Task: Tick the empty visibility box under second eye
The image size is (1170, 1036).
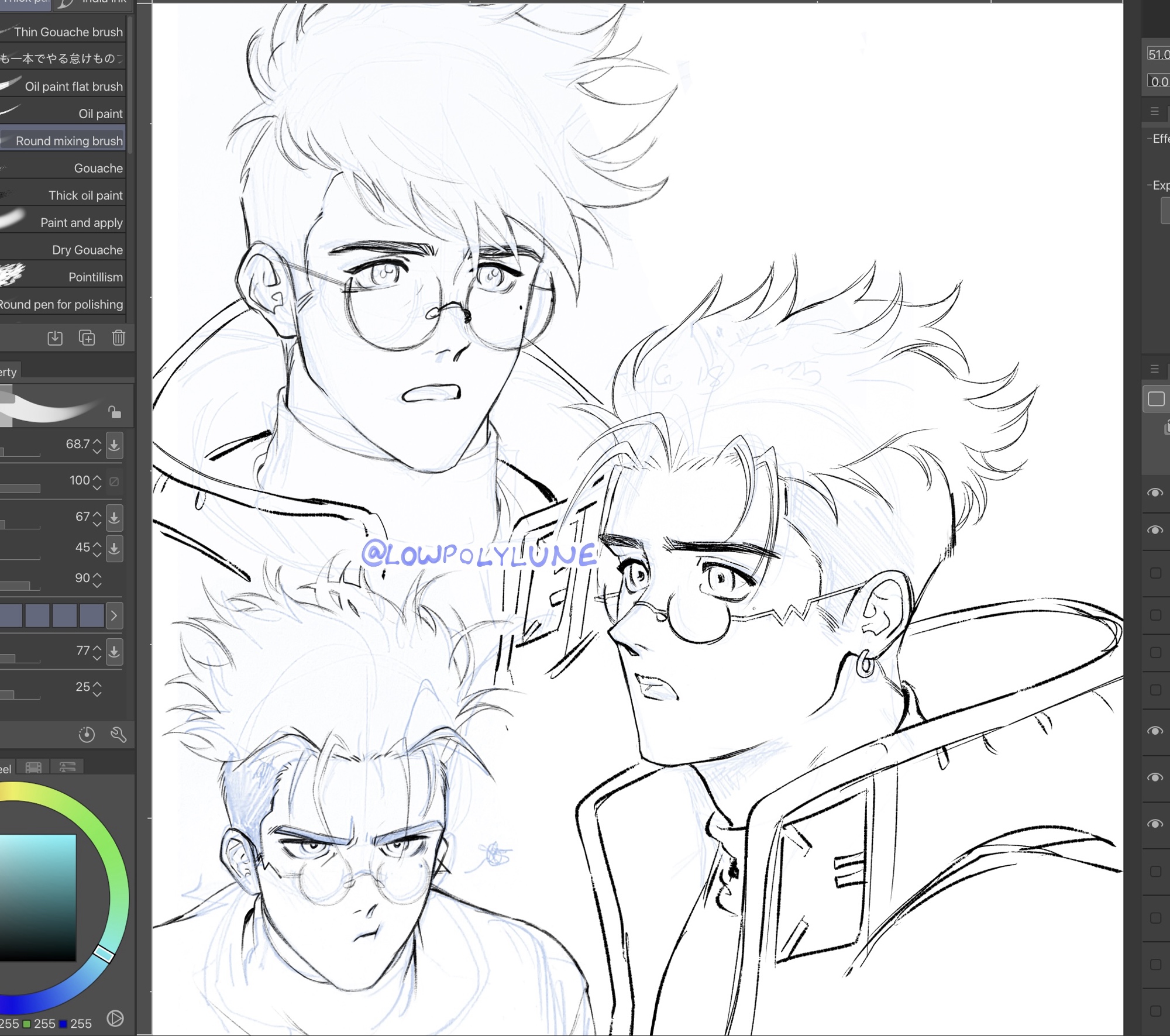Action: click(x=1155, y=573)
